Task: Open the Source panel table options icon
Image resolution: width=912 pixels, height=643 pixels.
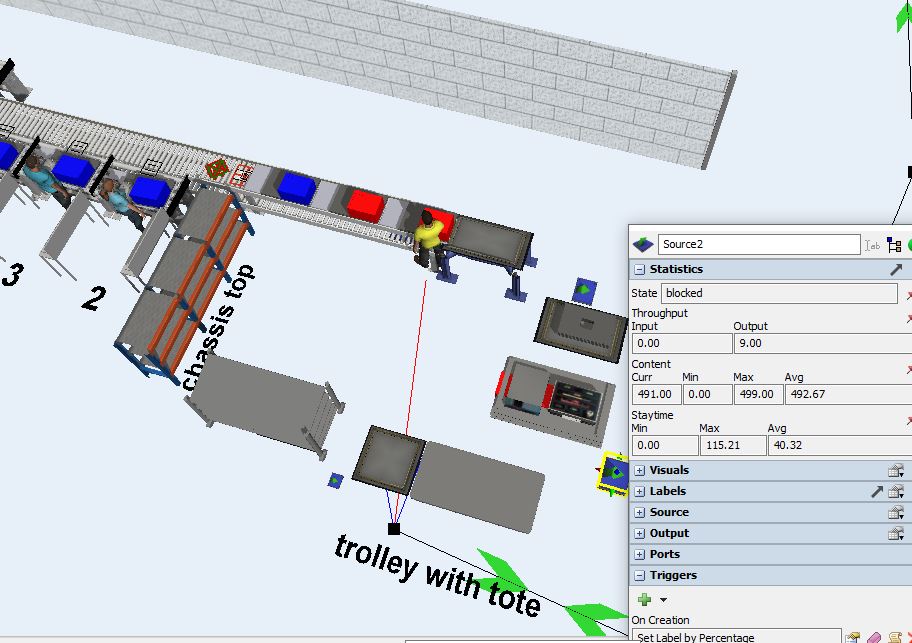Action: [896, 512]
